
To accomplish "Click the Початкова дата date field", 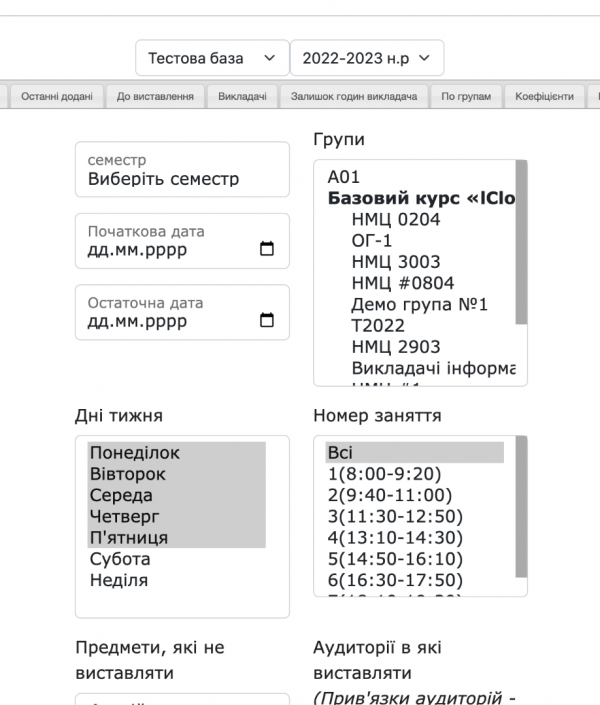I will tap(165, 250).
